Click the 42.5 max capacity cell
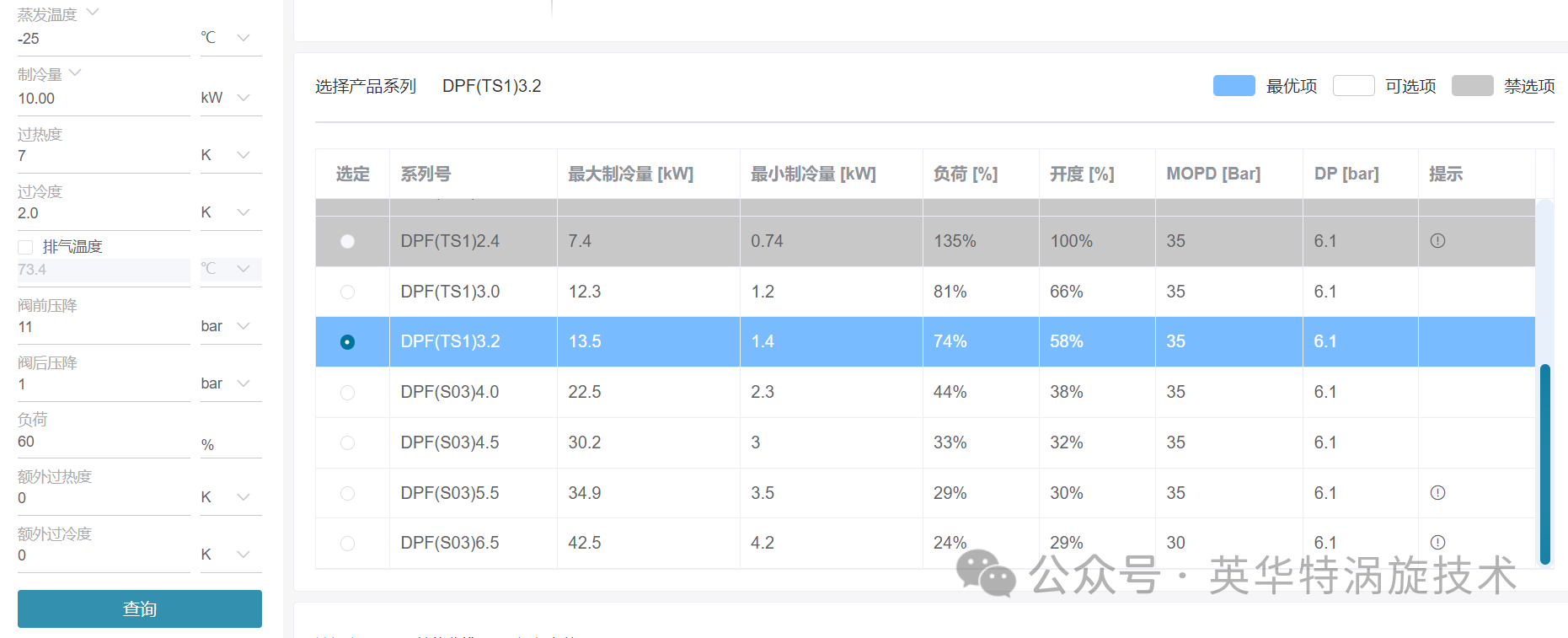The width and height of the screenshot is (1568, 638). pos(649,544)
